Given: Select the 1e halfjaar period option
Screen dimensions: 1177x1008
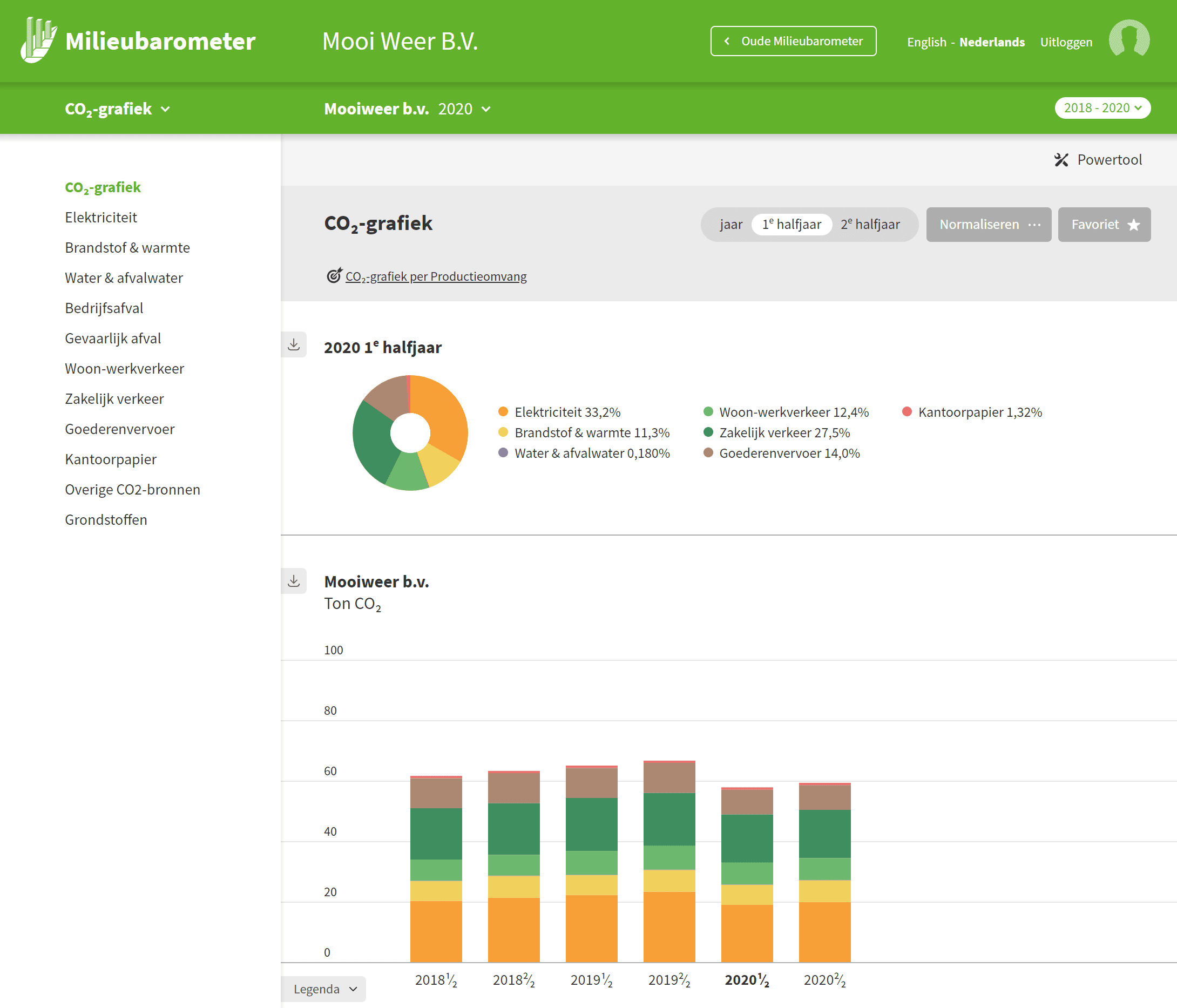Looking at the screenshot, I should [x=792, y=224].
